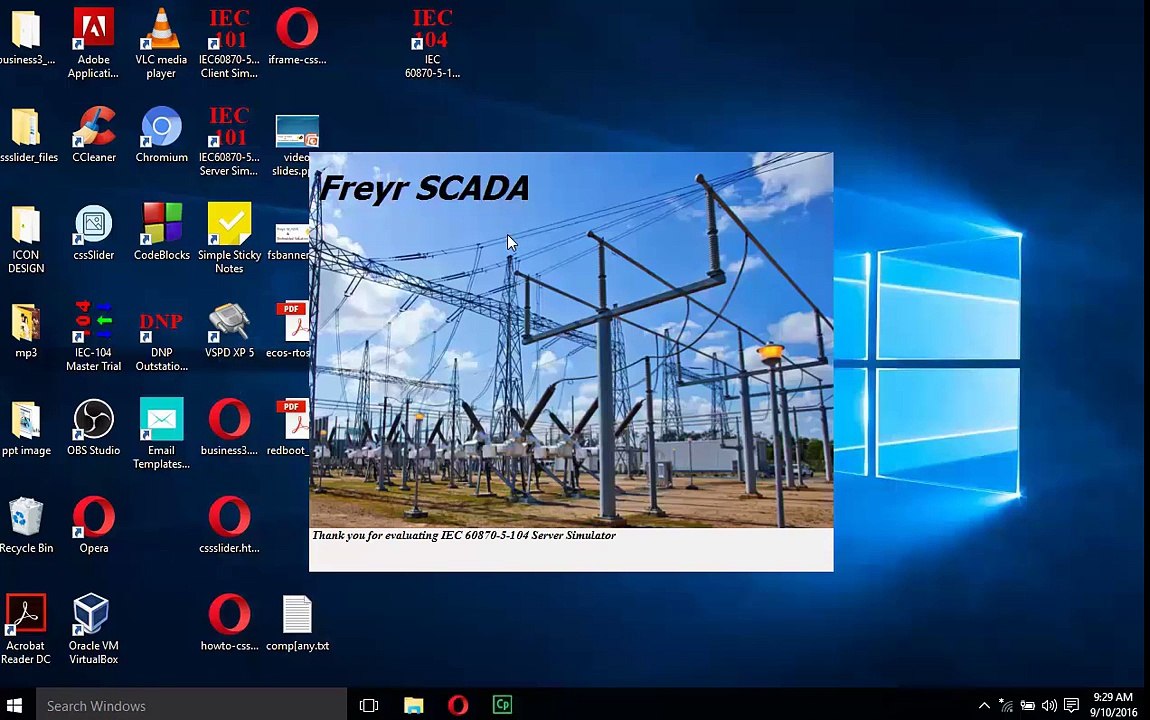
Task: Launch IEC-104 Master Trial shortcut
Action: coord(93,336)
